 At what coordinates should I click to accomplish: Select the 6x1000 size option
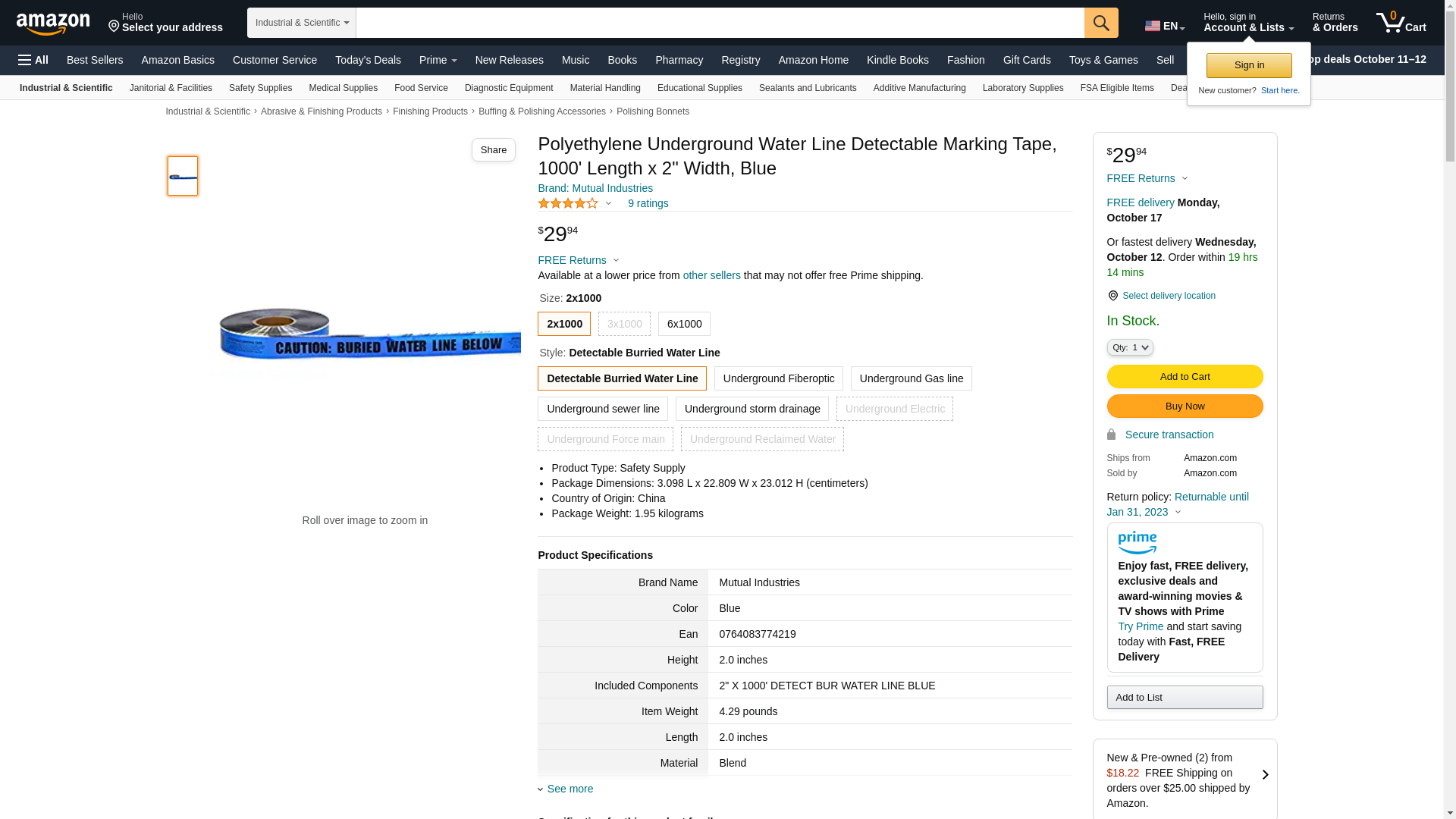point(684,324)
